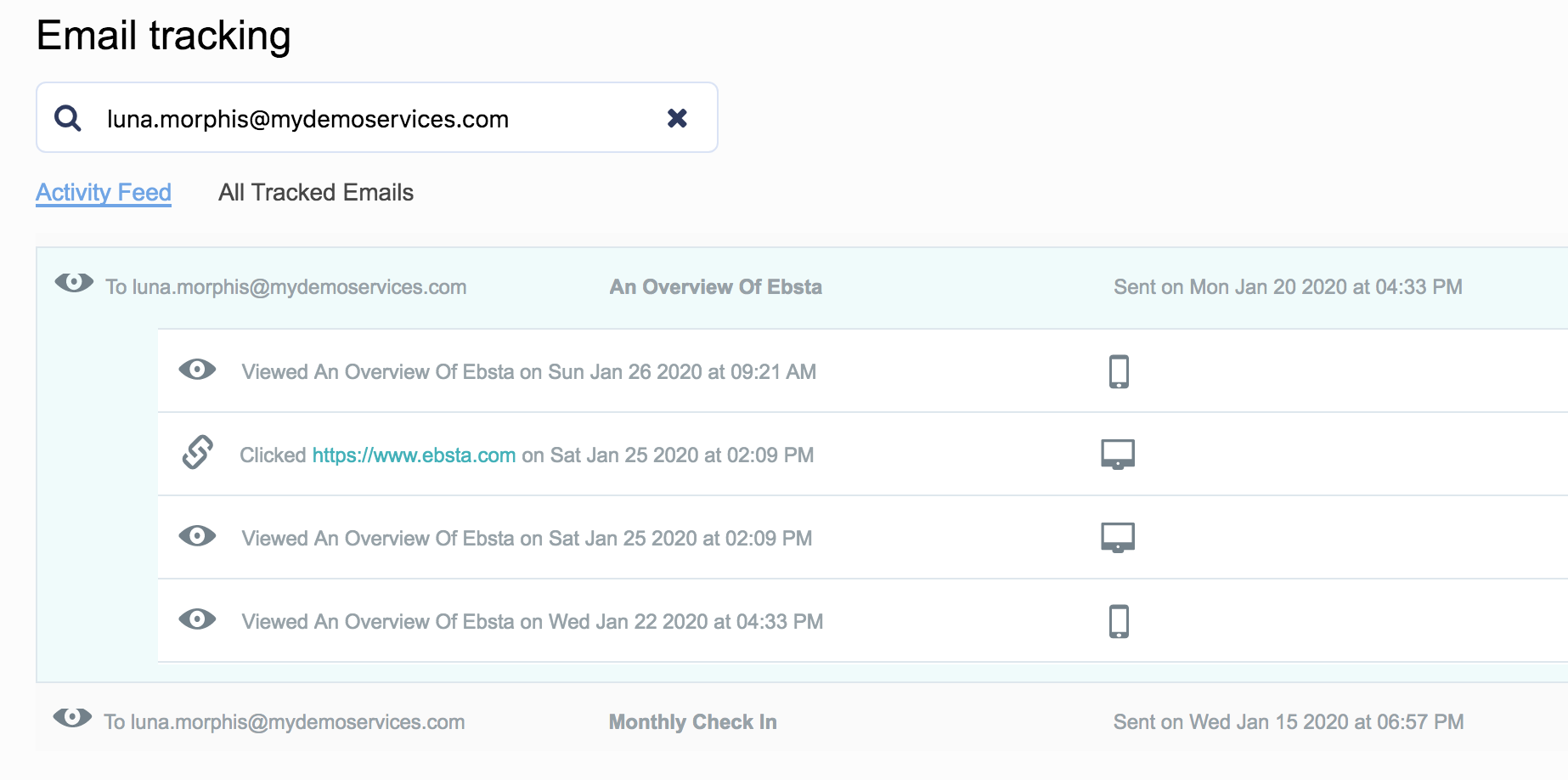Click eye icon for Sat Jan 25 view
The image size is (1568, 780).
click(197, 536)
